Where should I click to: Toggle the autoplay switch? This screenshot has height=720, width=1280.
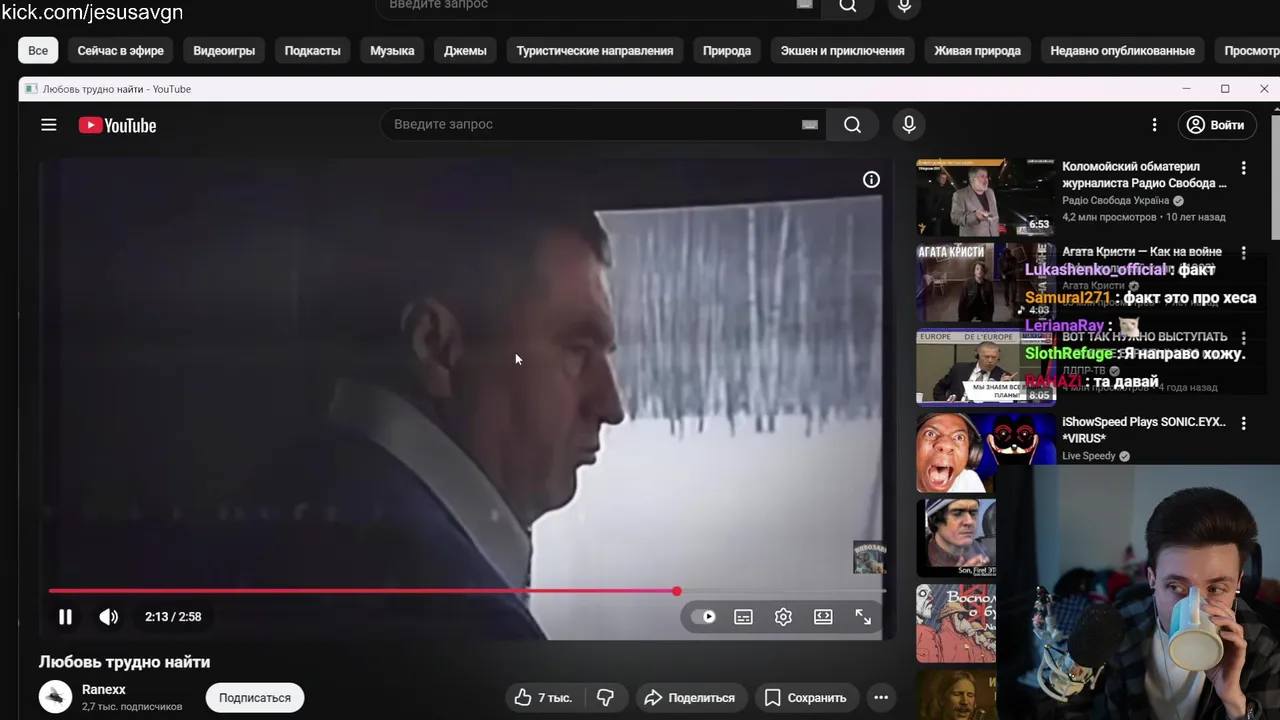(704, 617)
